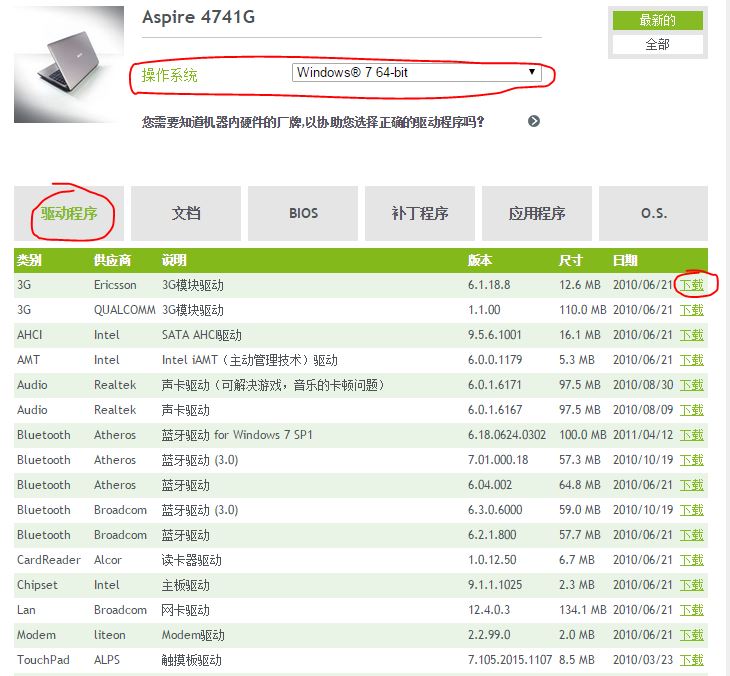Select the 全部 filter button
The height and width of the screenshot is (676, 730).
pos(657,44)
